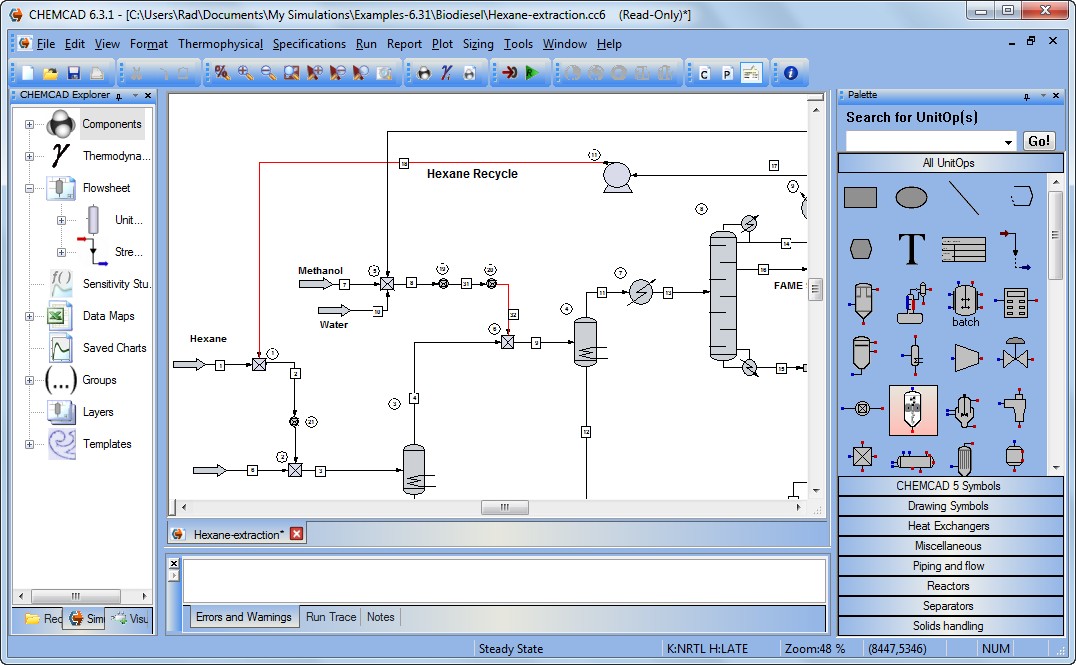Image resolution: width=1076 pixels, height=665 pixels.
Task: Open the Separators palette group
Action: coord(950,605)
